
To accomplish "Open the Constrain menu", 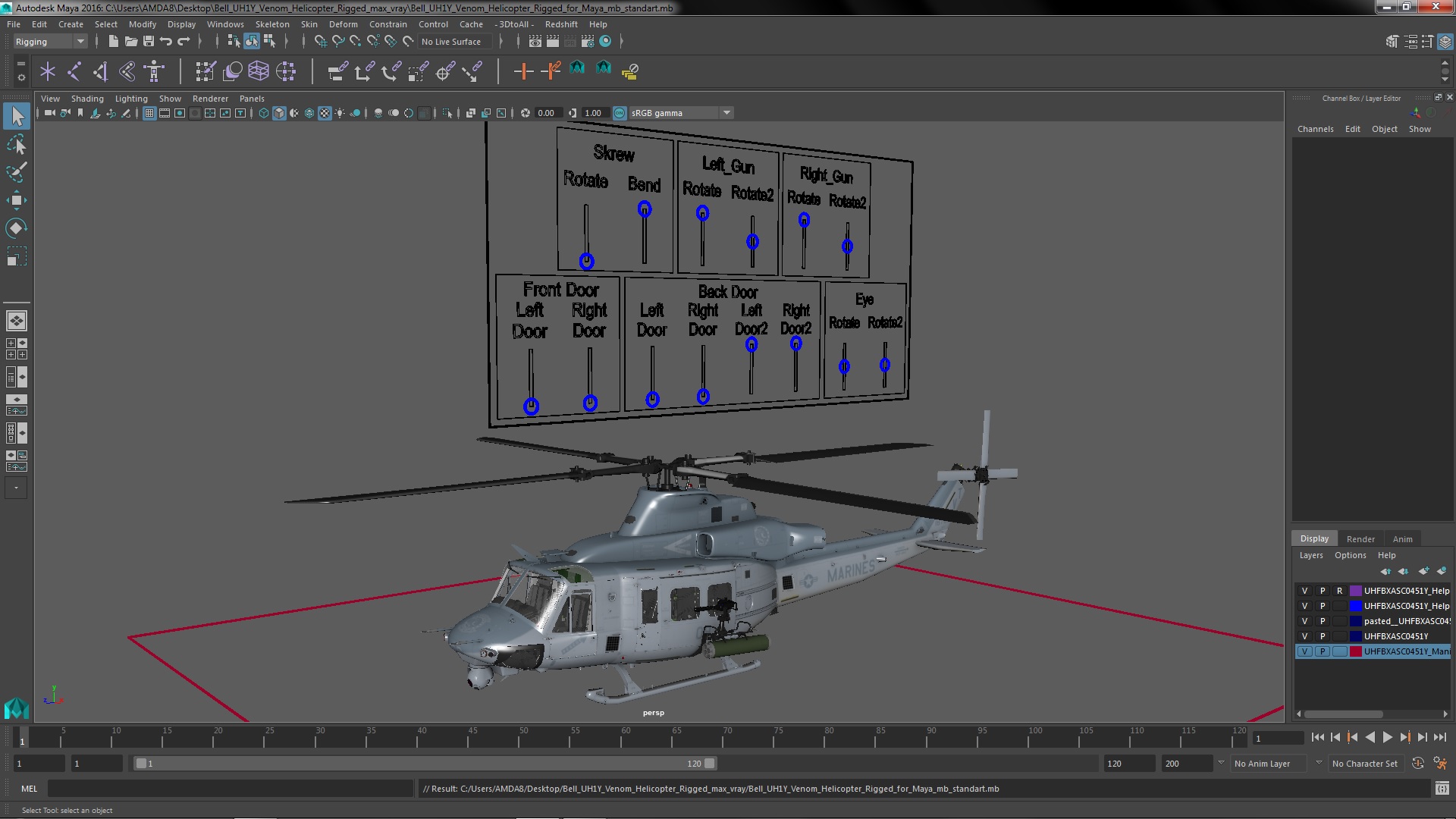I will pos(388,24).
